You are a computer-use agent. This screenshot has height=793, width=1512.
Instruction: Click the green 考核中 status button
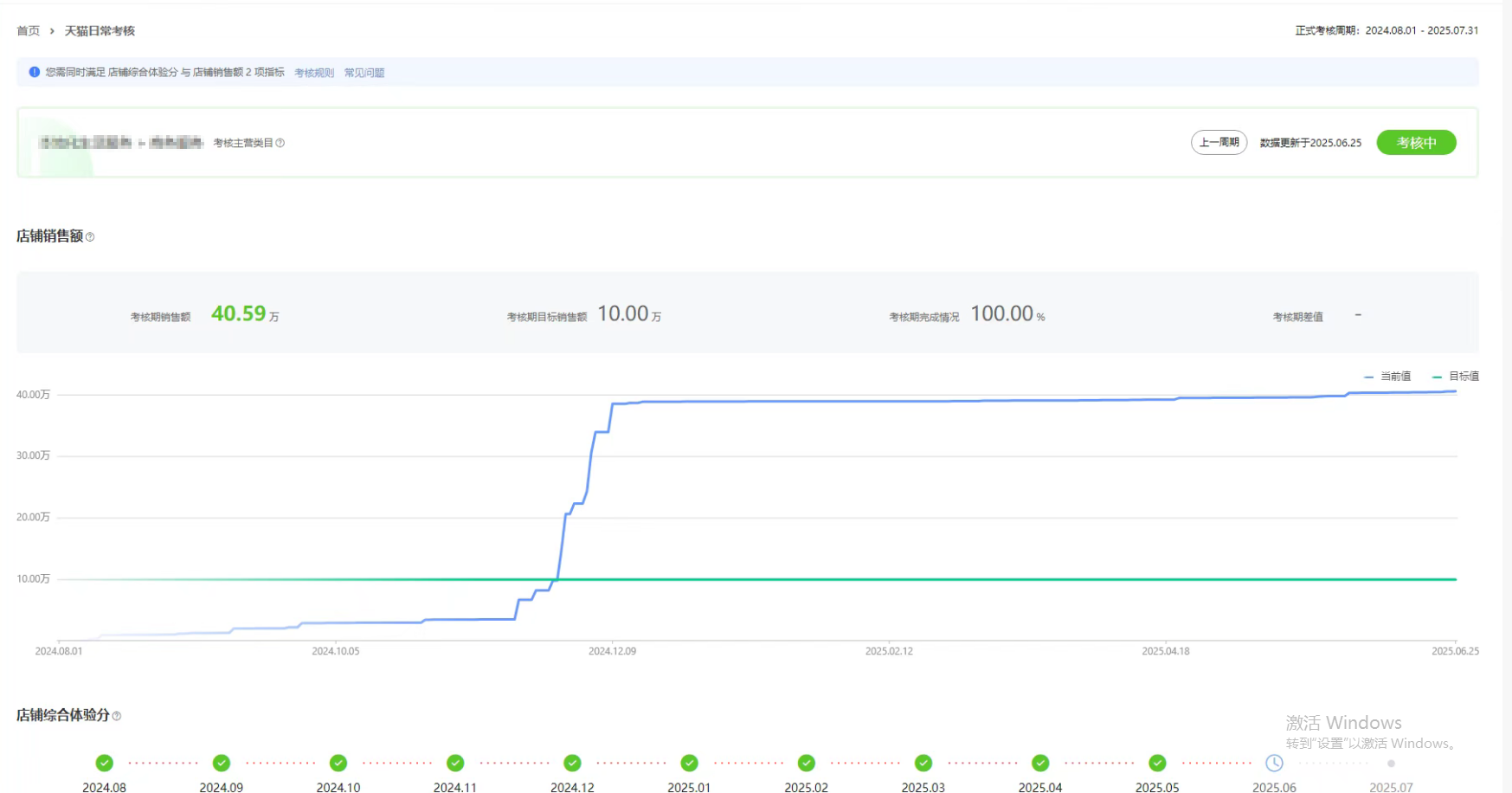click(x=1416, y=143)
